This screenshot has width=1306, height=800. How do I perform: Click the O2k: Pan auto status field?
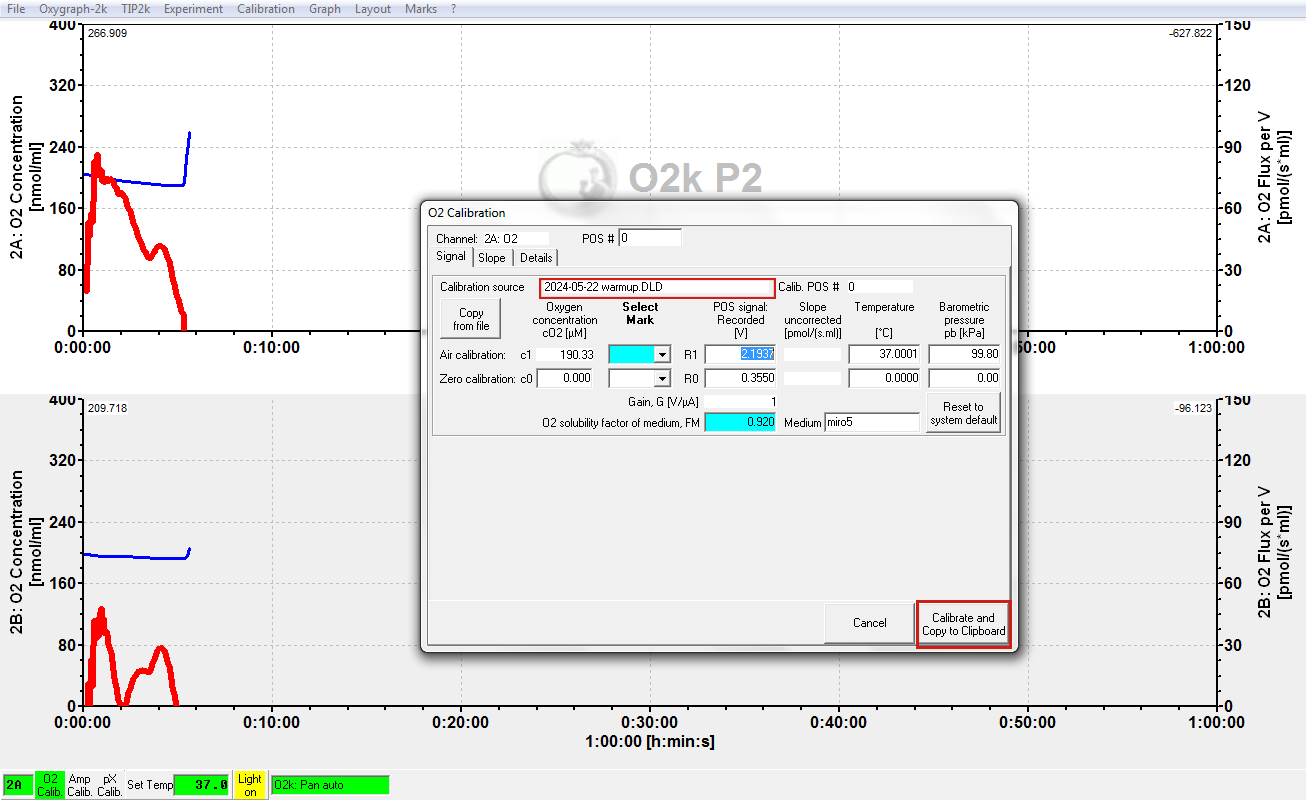coord(330,785)
